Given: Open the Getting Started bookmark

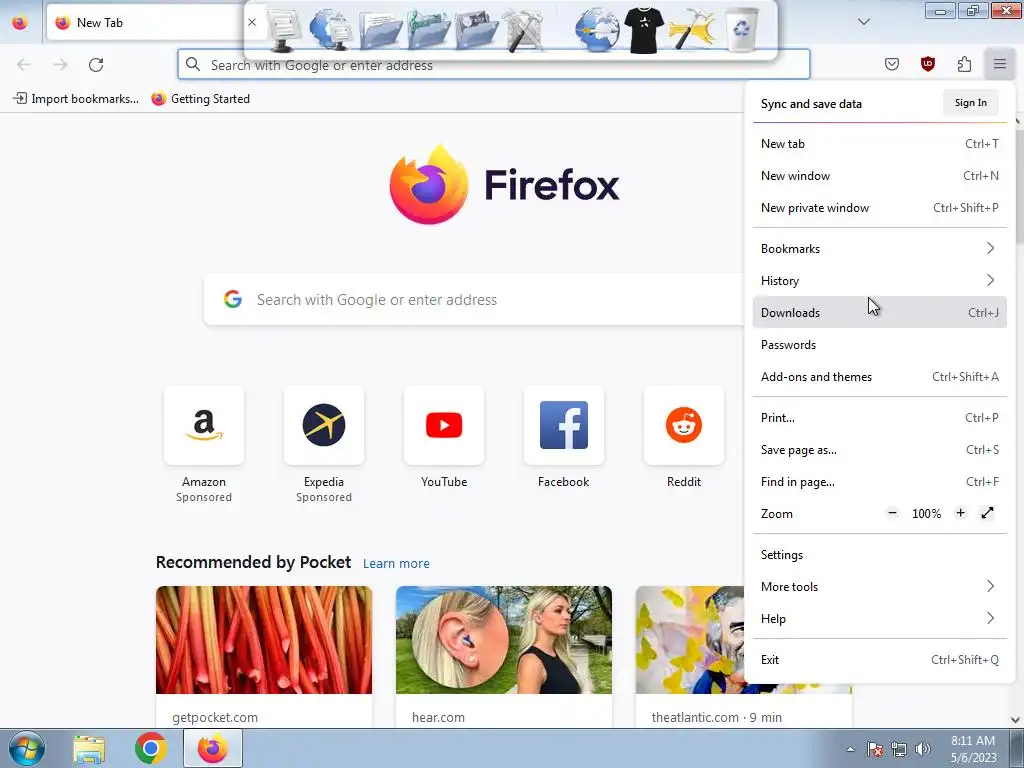Looking at the screenshot, I should point(201,99).
